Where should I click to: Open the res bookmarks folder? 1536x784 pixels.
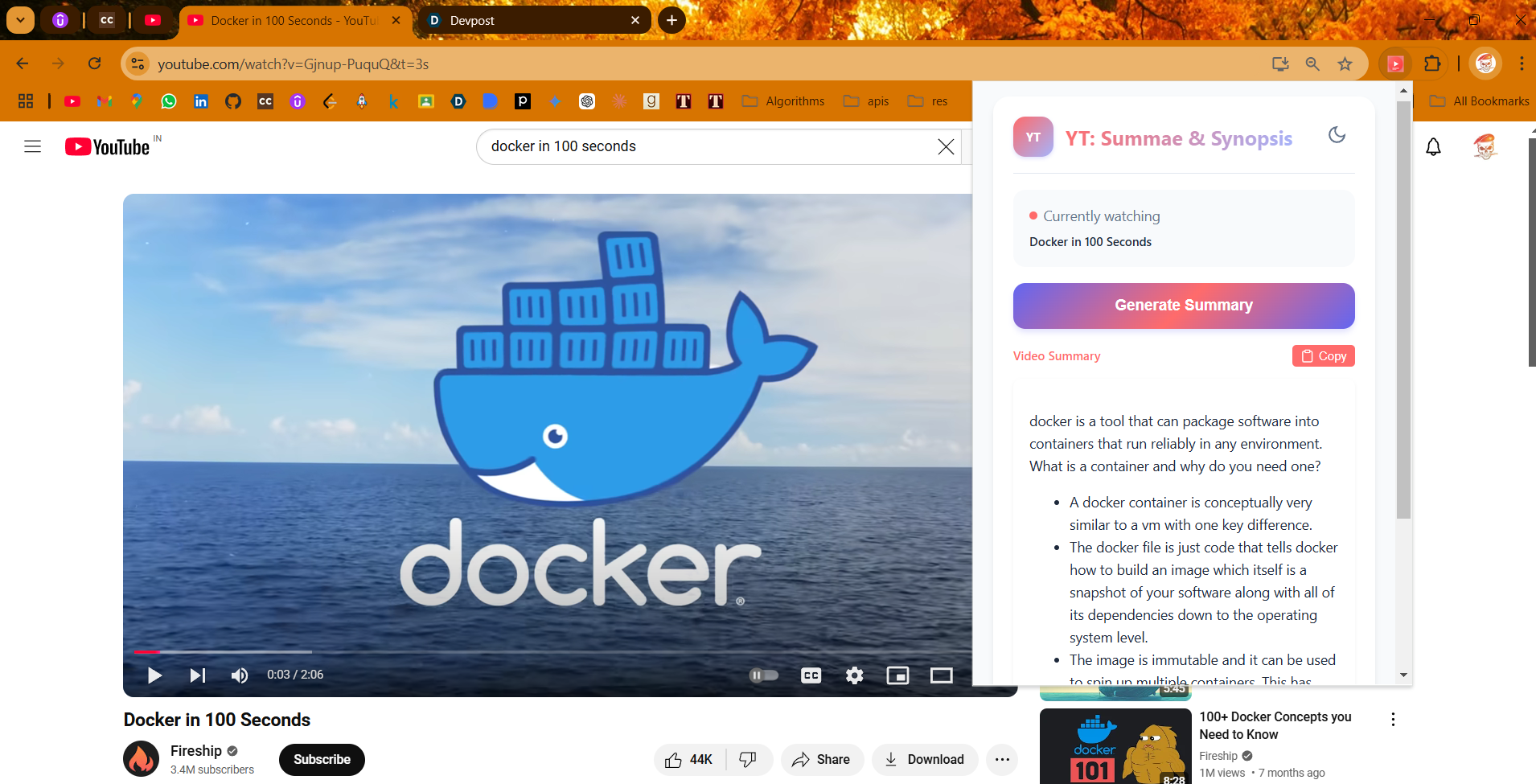(928, 101)
